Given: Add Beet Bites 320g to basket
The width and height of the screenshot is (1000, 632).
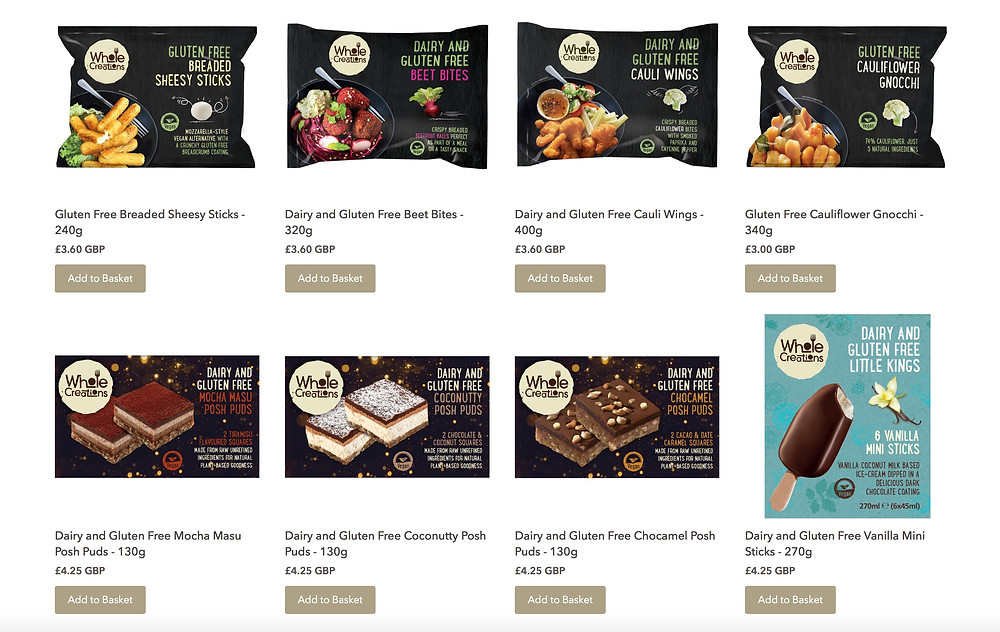Looking at the screenshot, I should tap(330, 278).
